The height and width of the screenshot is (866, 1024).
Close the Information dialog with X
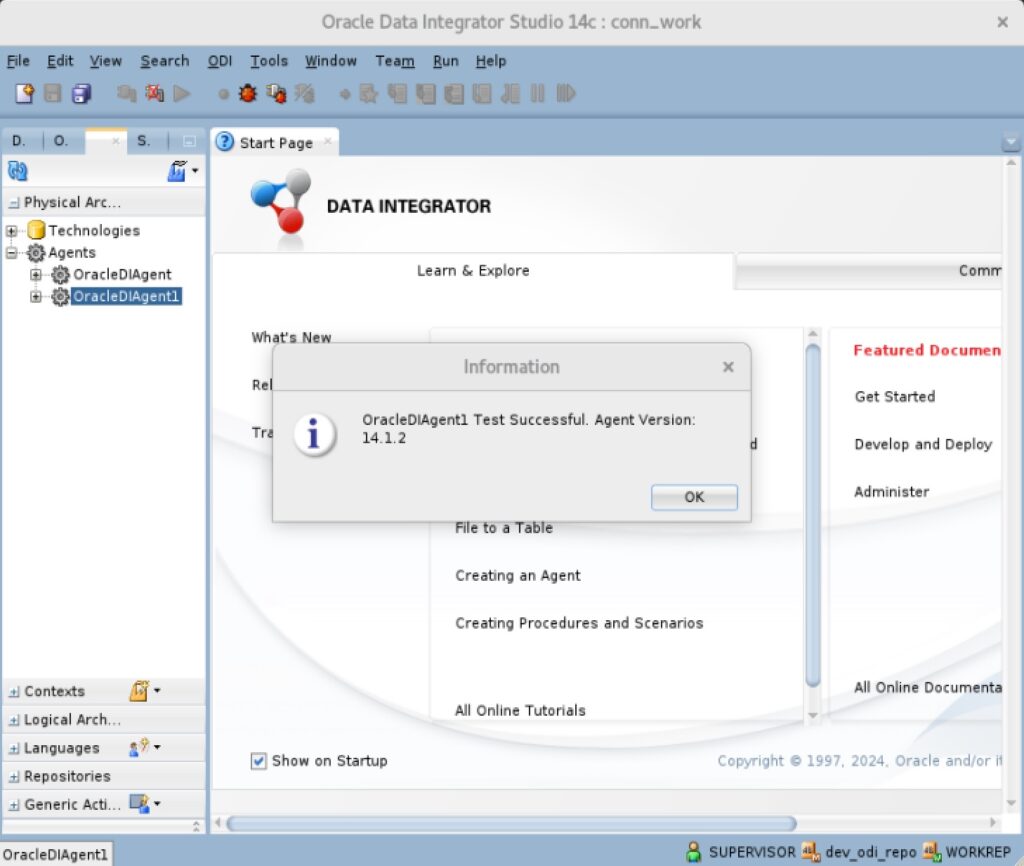point(728,367)
